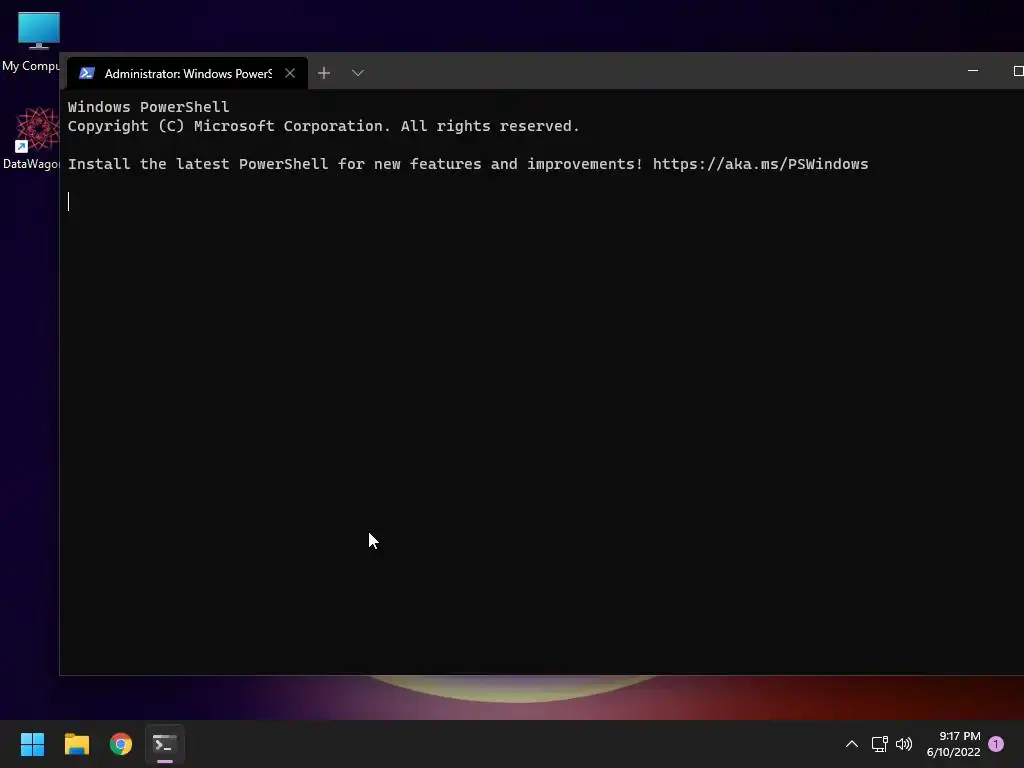Viewport: 1024px width, 768px height.
Task: Click at the terminal cursor input line
Action: 69,202
